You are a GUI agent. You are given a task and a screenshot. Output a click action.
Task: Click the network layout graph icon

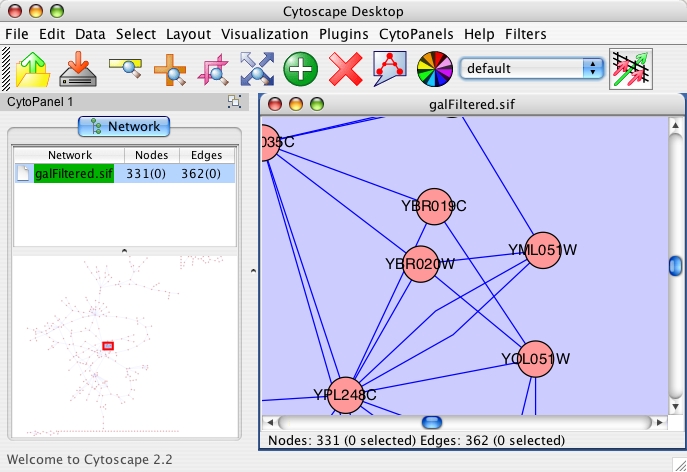tap(389, 69)
